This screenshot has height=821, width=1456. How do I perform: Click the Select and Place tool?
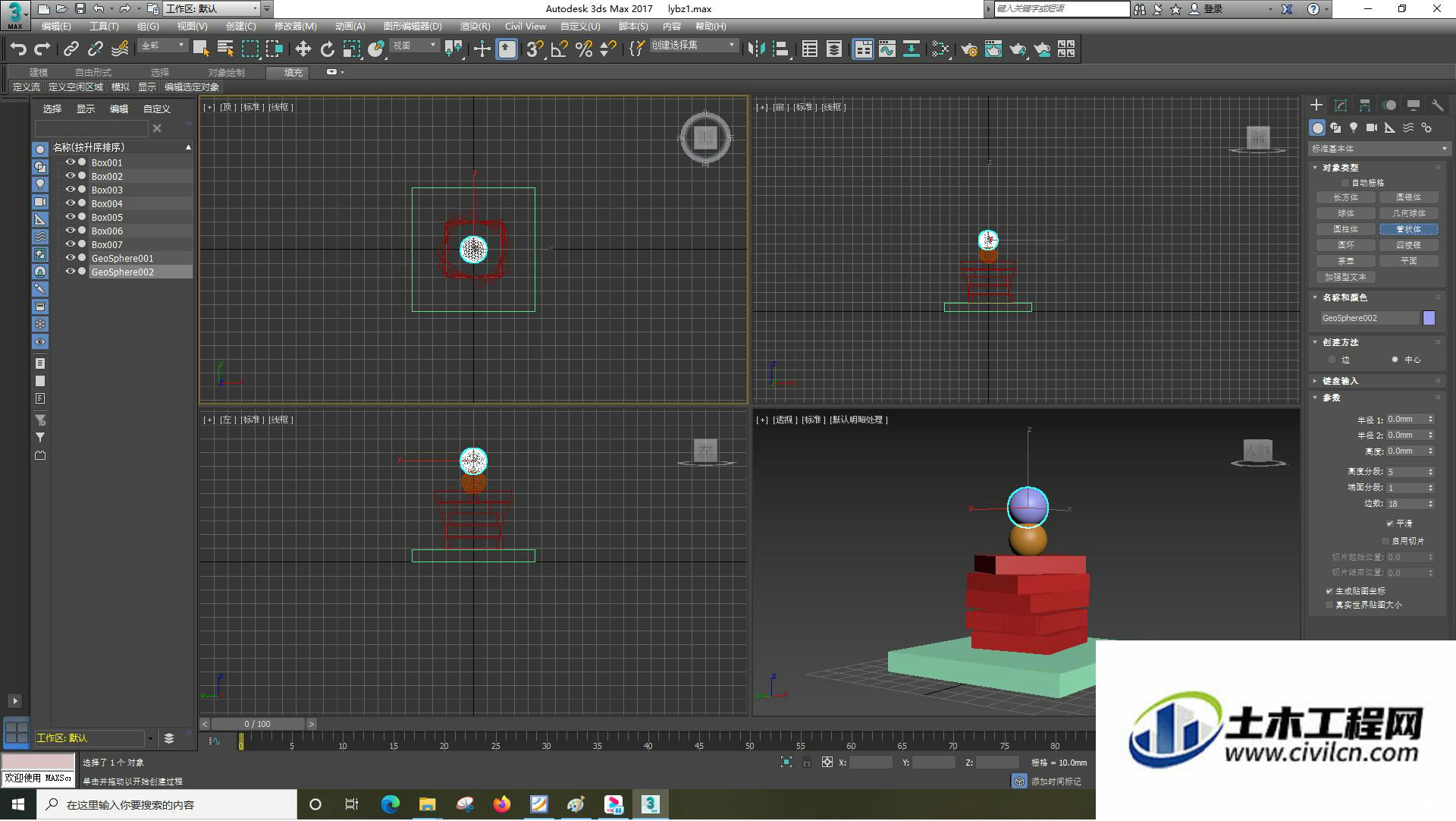(375, 49)
